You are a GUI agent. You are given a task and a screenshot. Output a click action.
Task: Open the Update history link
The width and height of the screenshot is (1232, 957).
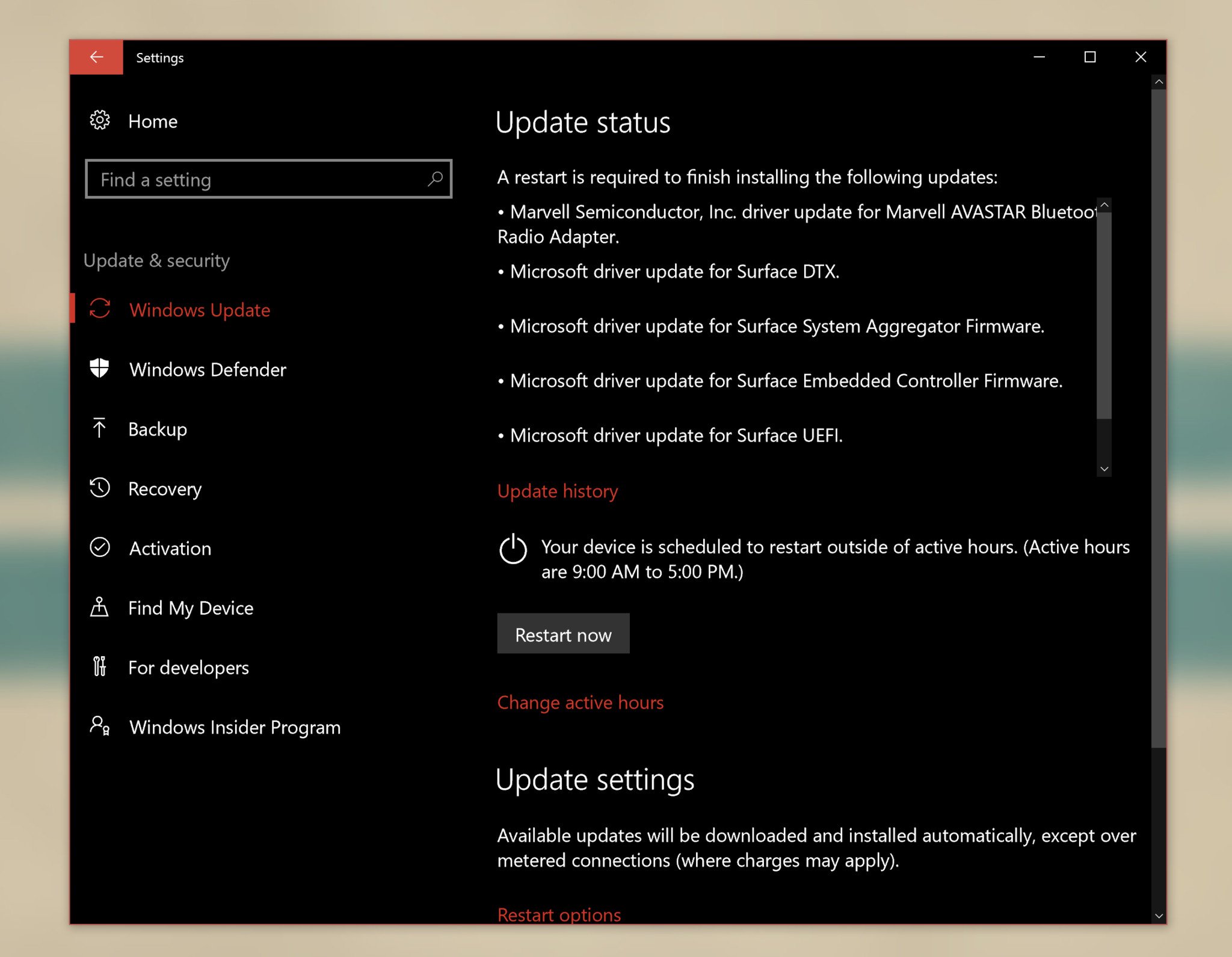(x=558, y=491)
